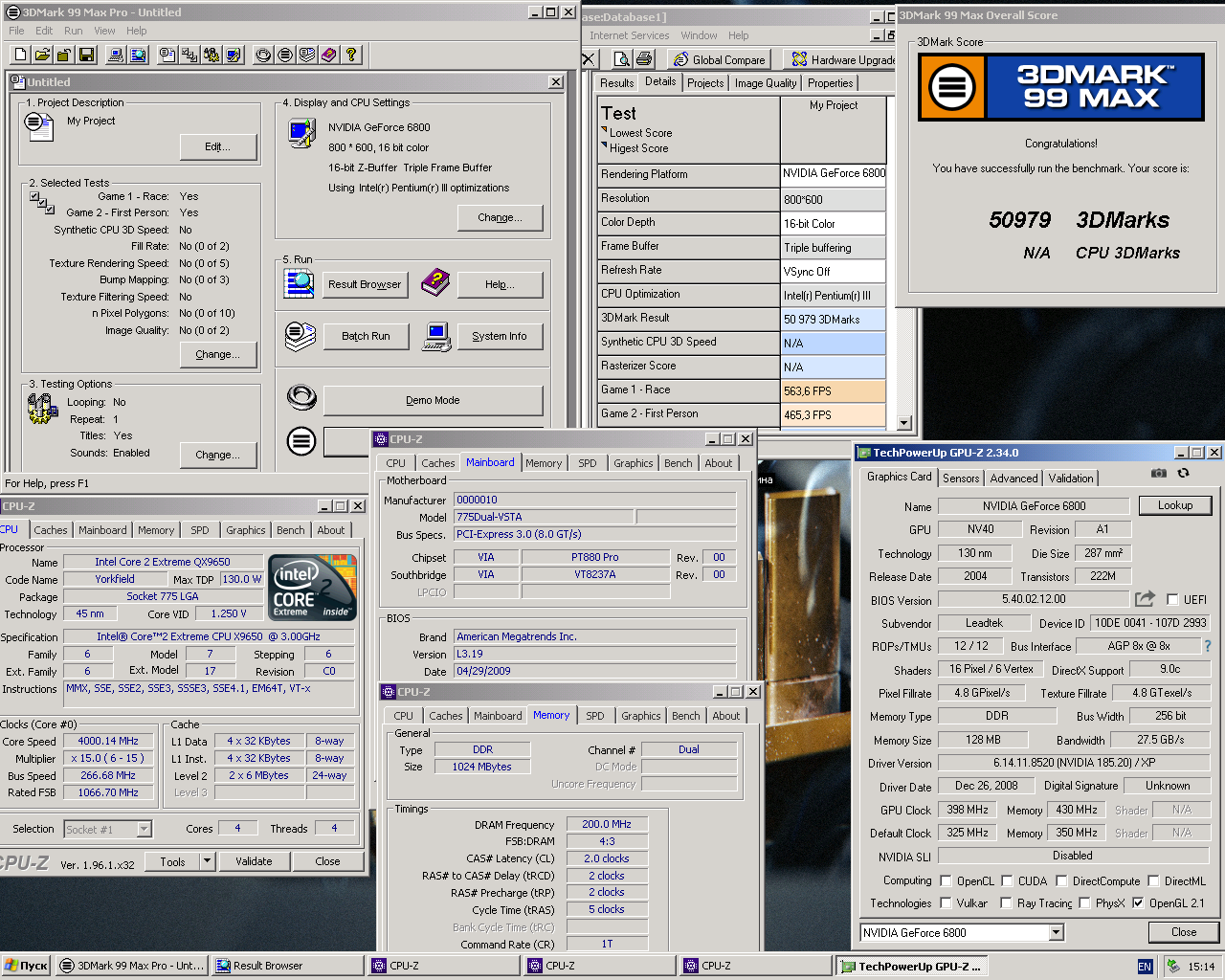Click Change... under Display and CPU Settings
The width and height of the screenshot is (1225, 980).
[x=501, y=217]
